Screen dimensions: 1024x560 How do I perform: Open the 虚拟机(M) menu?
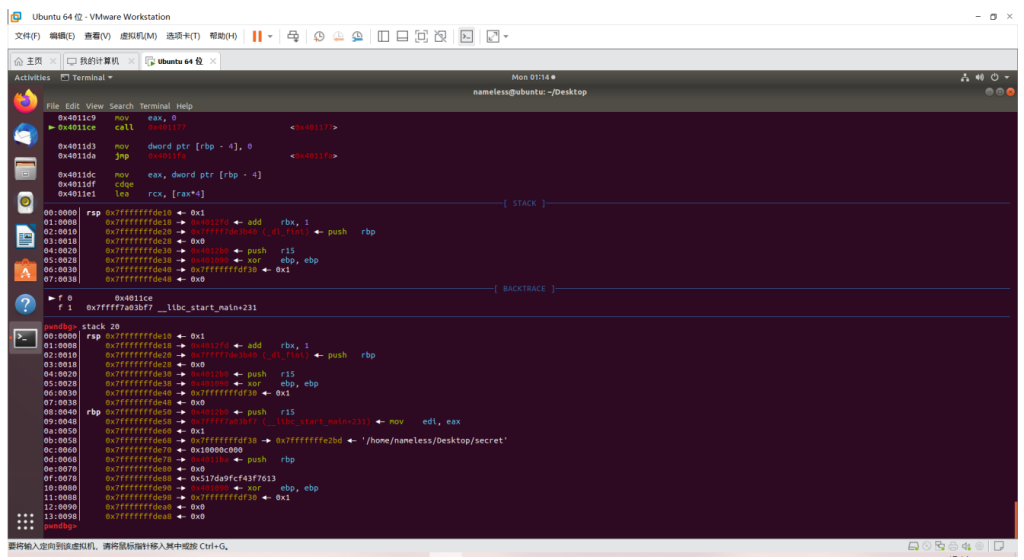coord(138,36)
